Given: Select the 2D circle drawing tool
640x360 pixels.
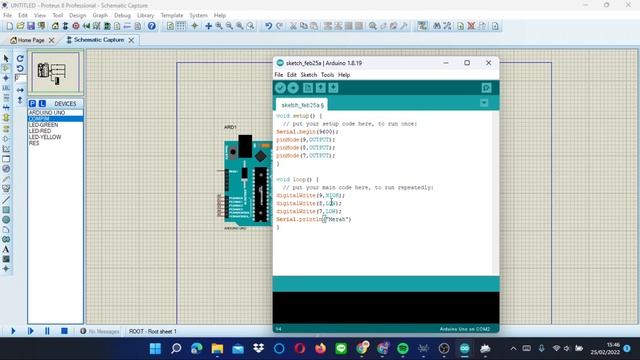Looking at the screenshot, I should point(6,220).
